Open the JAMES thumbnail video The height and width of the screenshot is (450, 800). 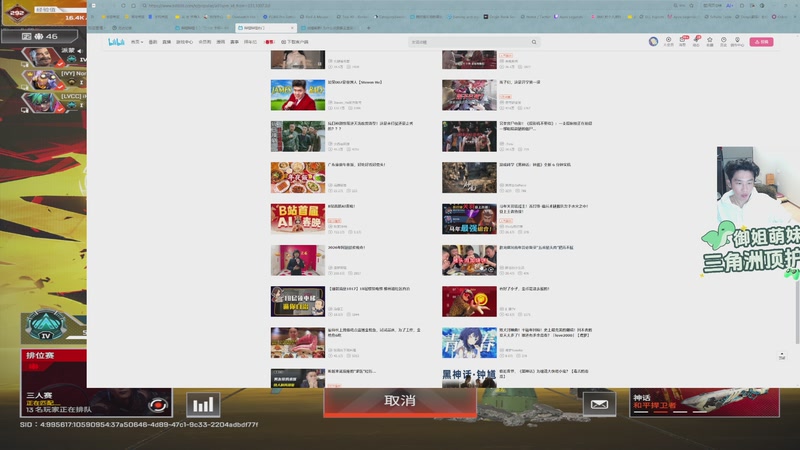(298, 95)
